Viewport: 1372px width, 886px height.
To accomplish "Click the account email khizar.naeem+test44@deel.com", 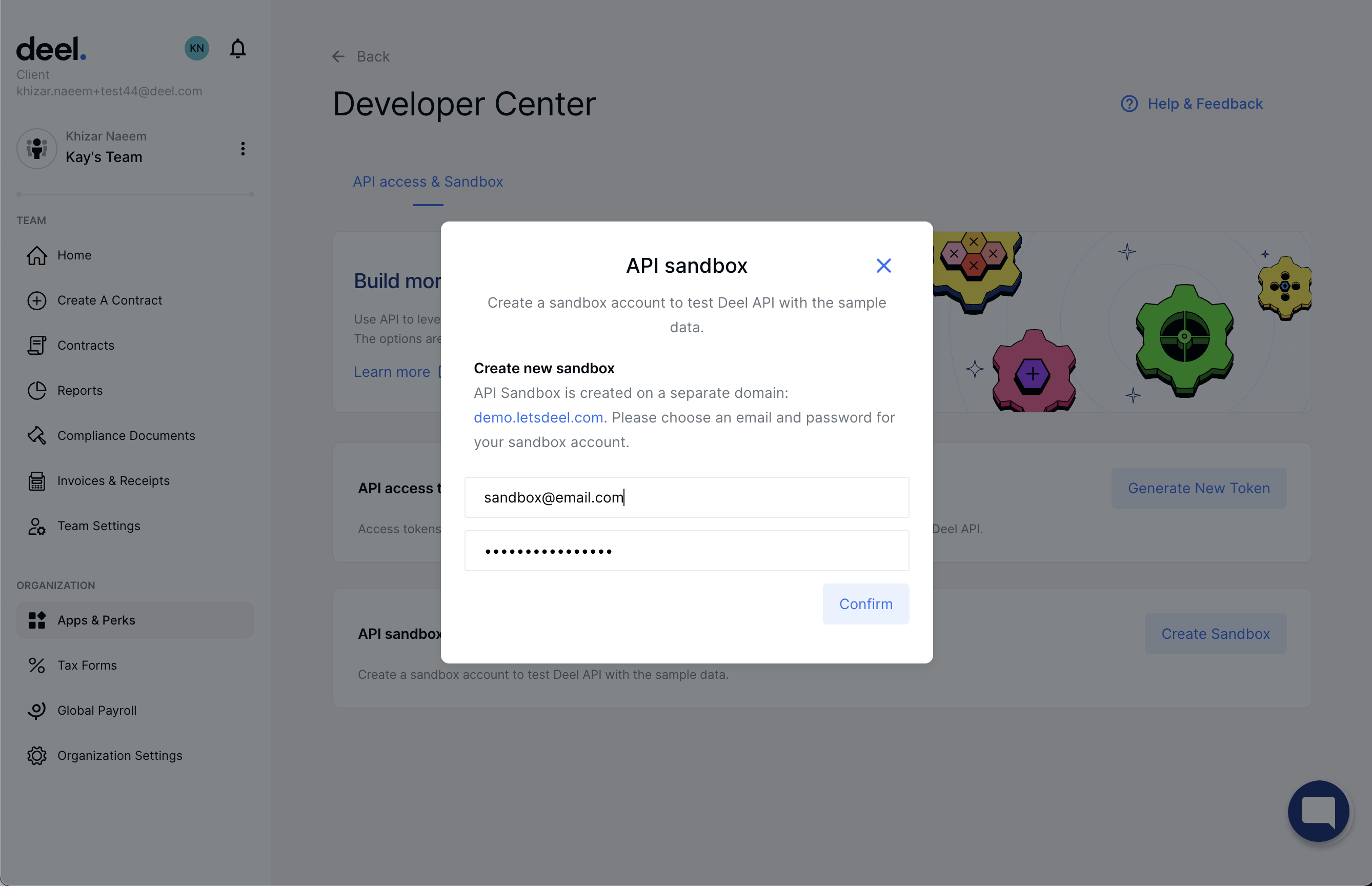I will (109, 91).
